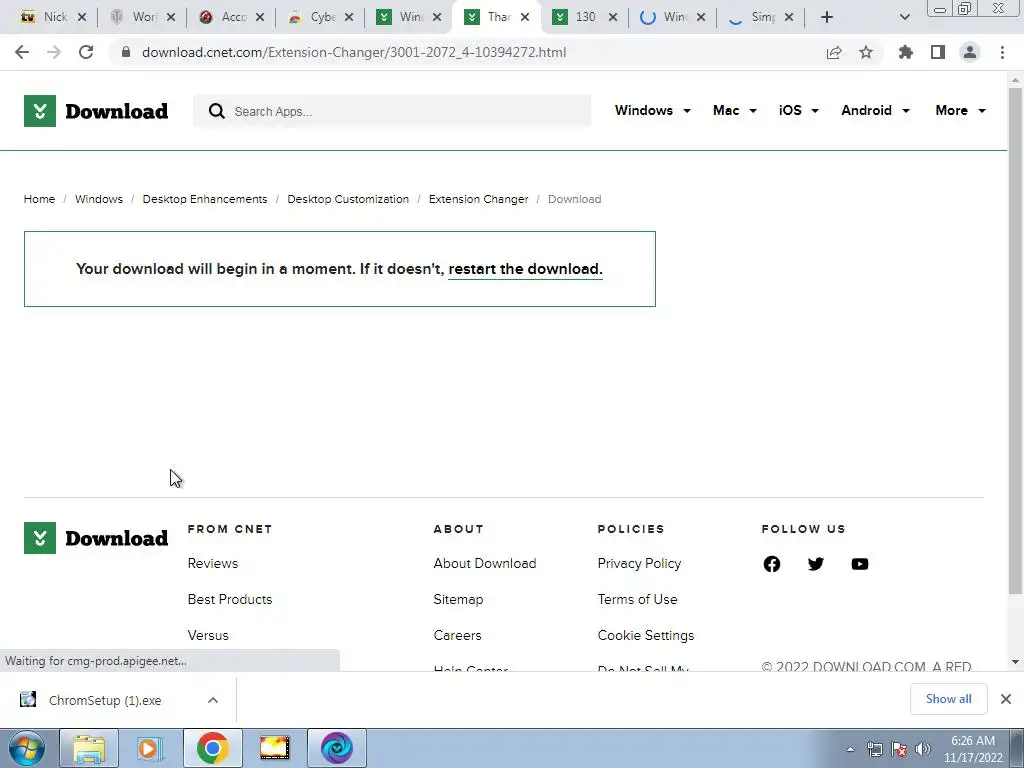Click the share page icon in address bar
The height and width of the screenshot is (768, 1024).
tap(834, 52)
